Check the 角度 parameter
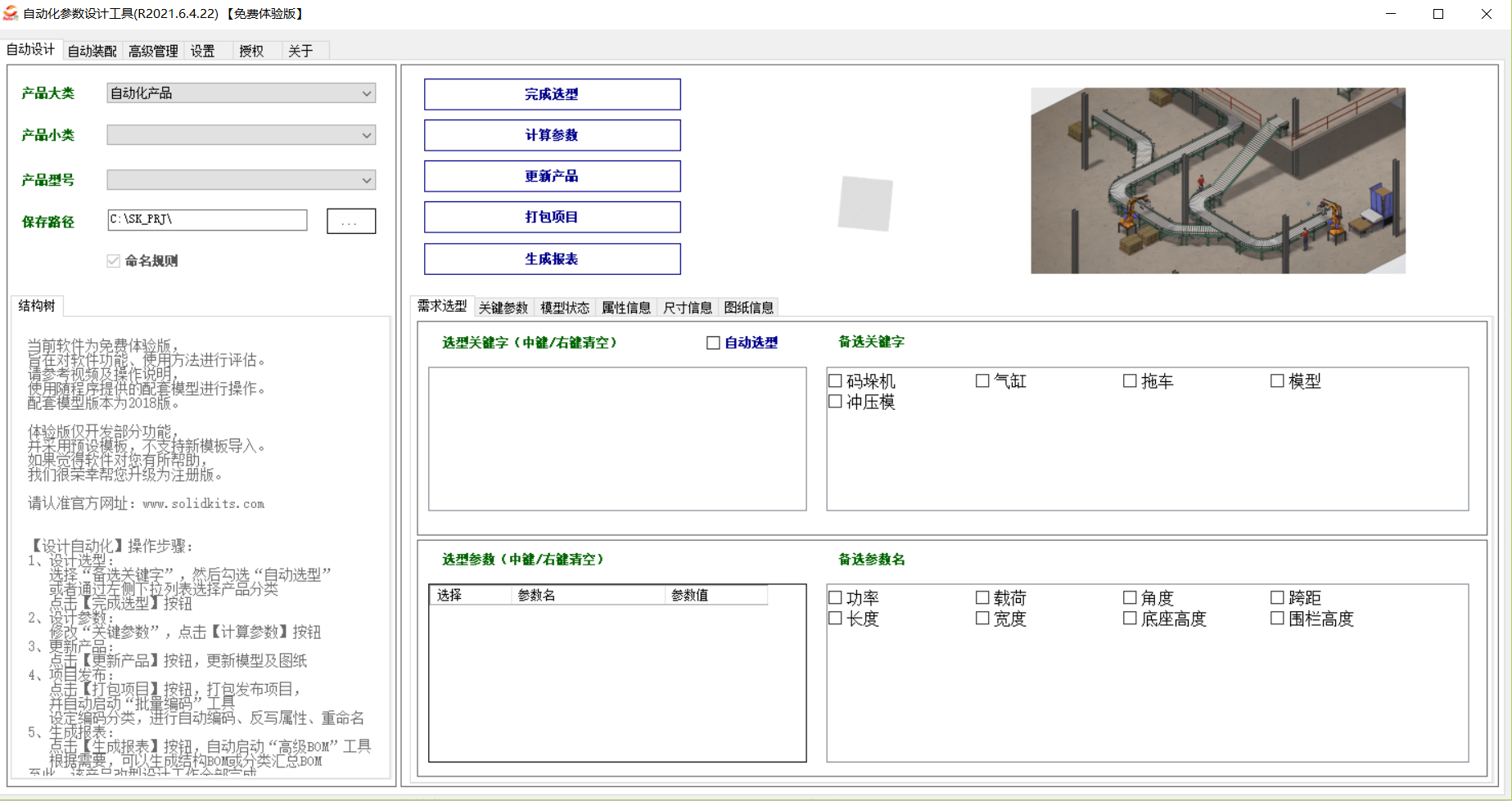1512x801 pixels. coord(1130,597)
